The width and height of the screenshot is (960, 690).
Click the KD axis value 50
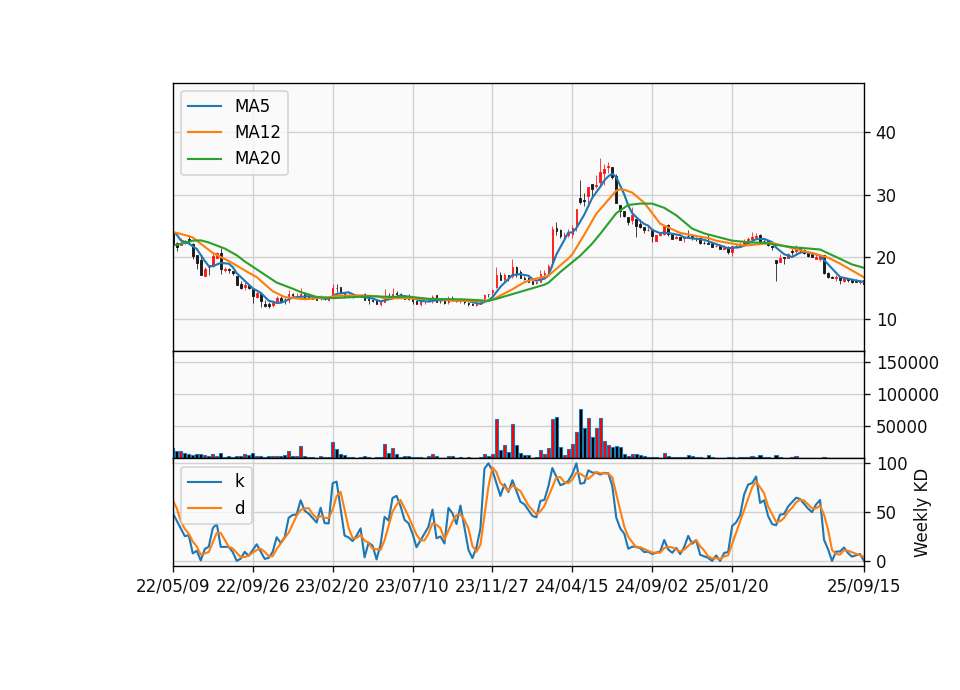coord(887,512)
